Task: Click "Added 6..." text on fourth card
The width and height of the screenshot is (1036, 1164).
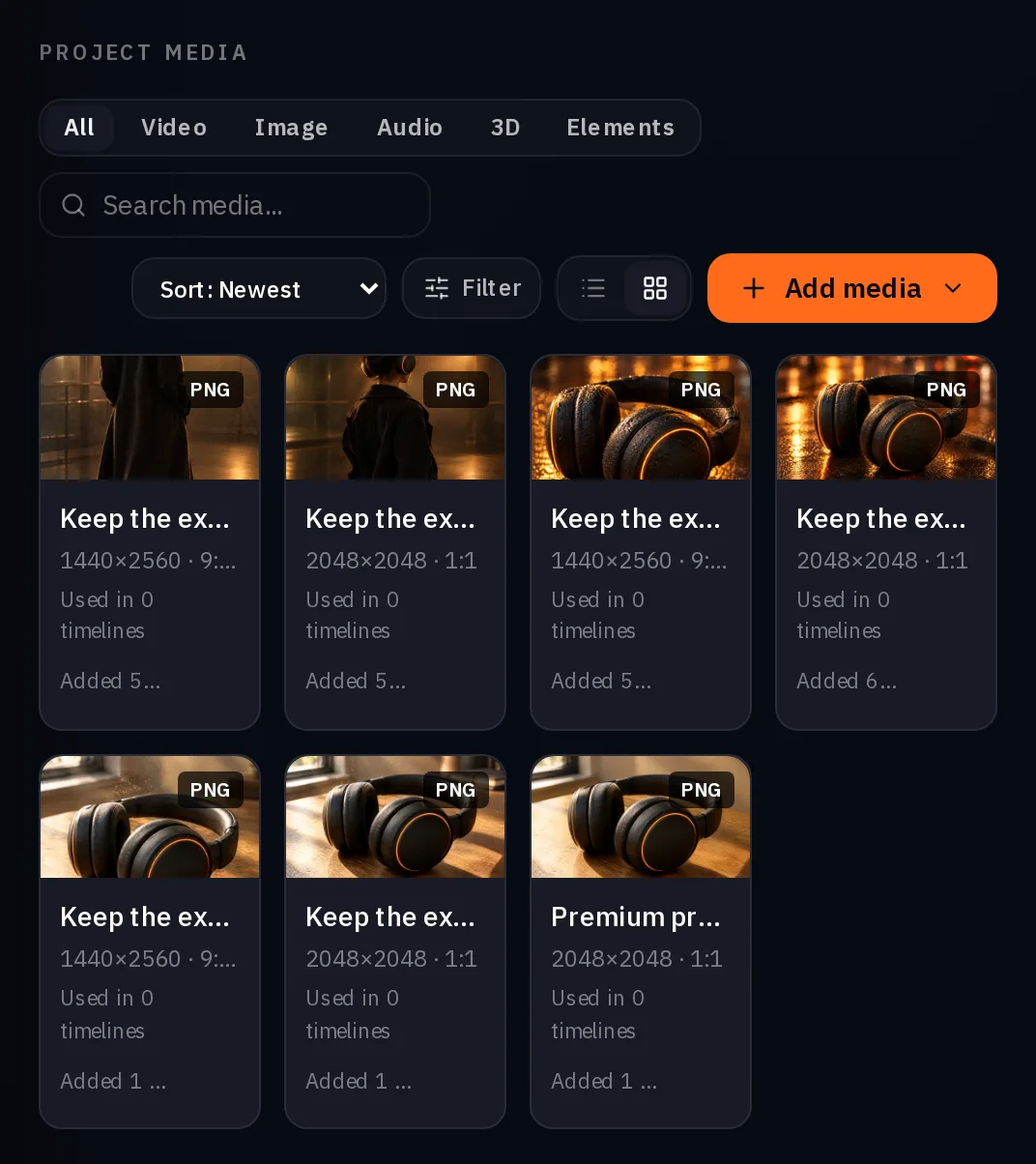Action: (846, 681)
